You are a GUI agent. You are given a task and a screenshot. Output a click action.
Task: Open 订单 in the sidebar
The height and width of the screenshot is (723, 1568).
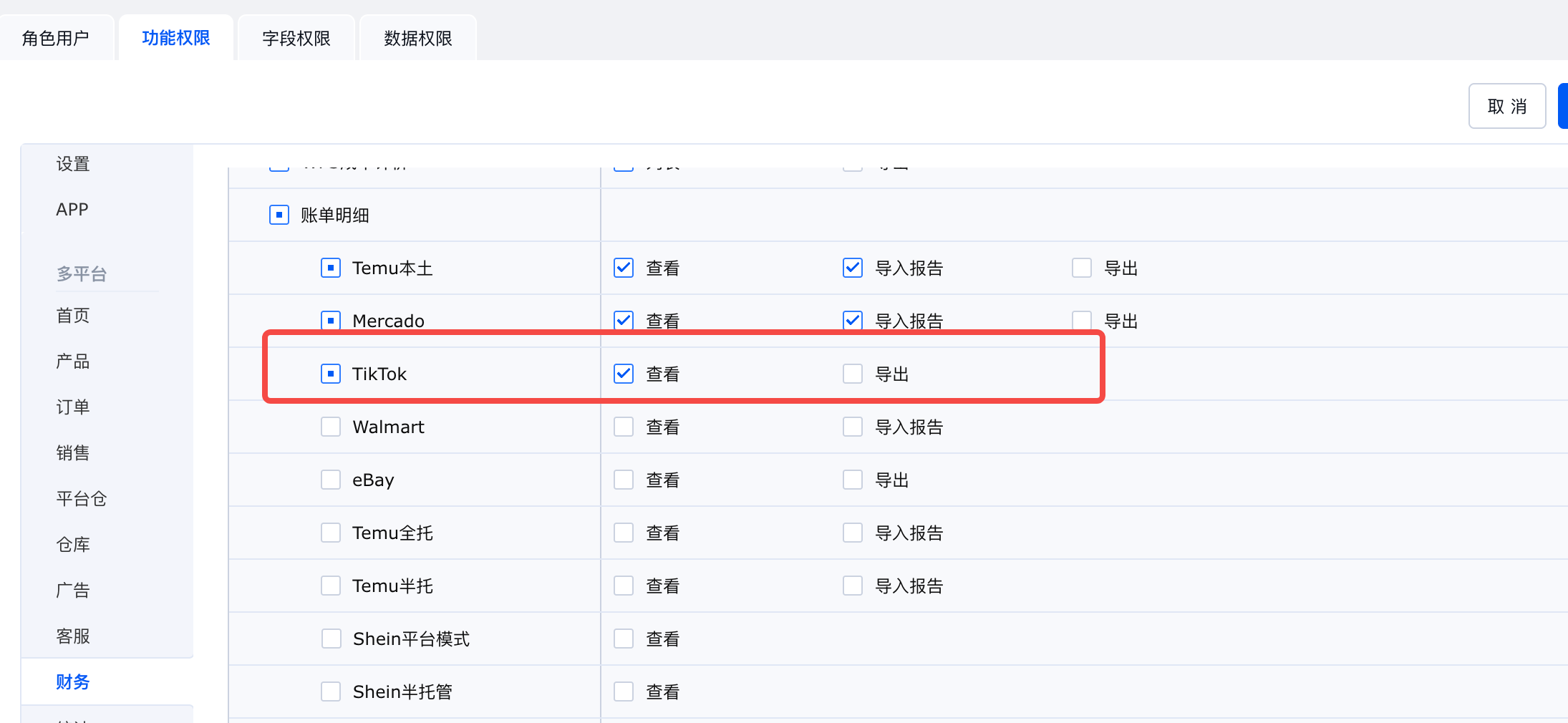point(73,407)
